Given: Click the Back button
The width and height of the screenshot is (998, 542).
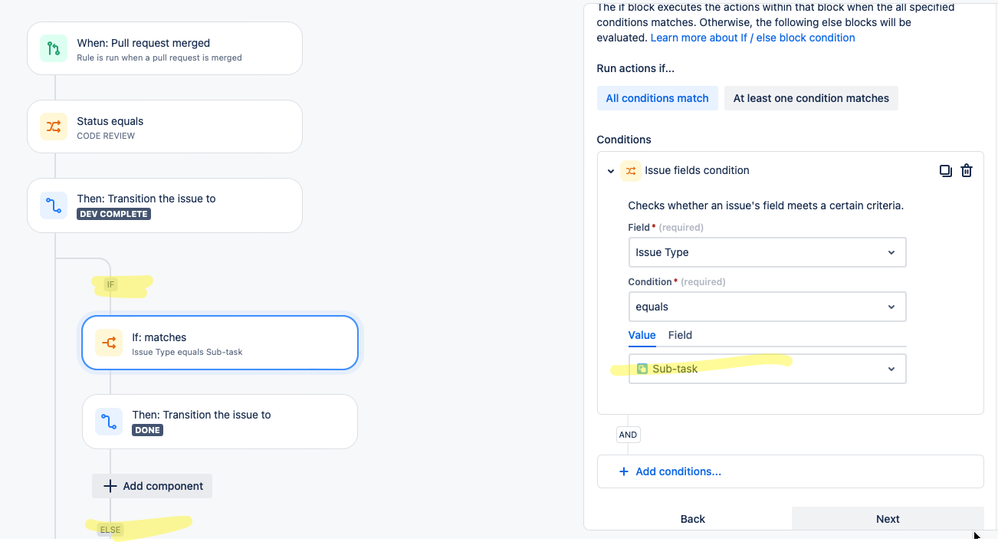Looking at the screenshot, I should pos(692,519).
